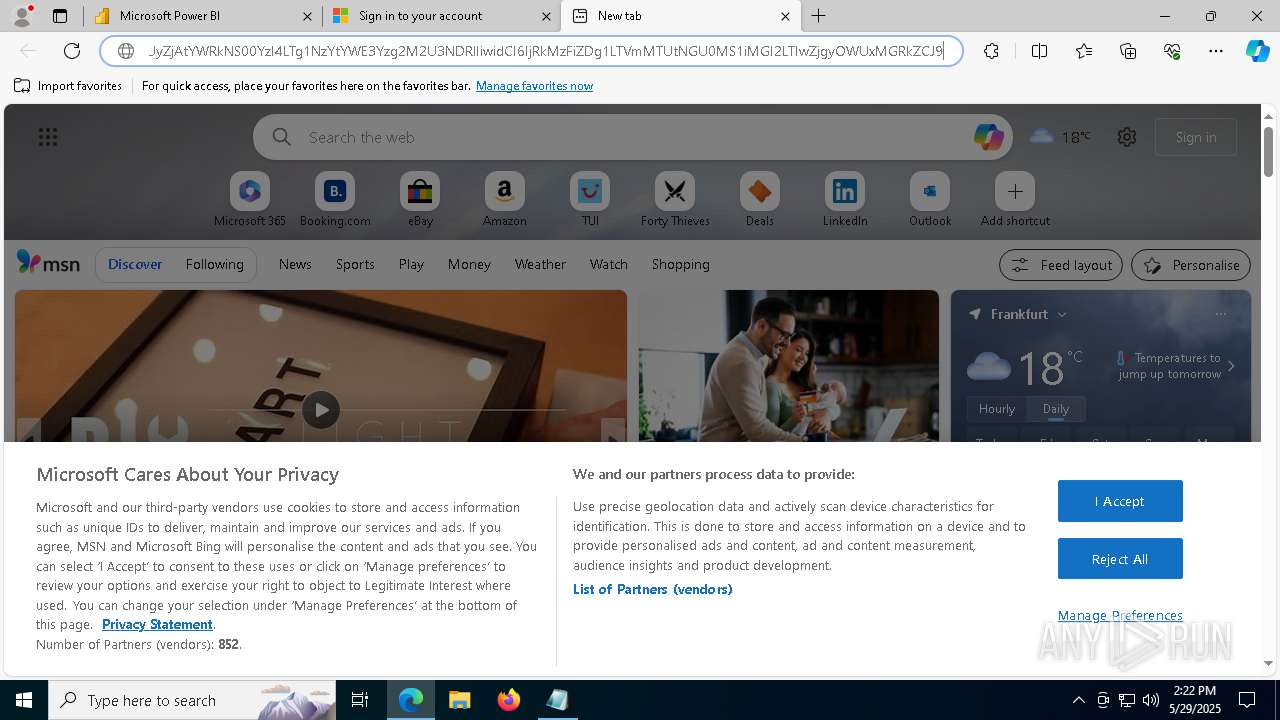Viewport: 1280px width, 720px height.
Task: Open Booking.com shortcut
Action: [x=335, y=200]
